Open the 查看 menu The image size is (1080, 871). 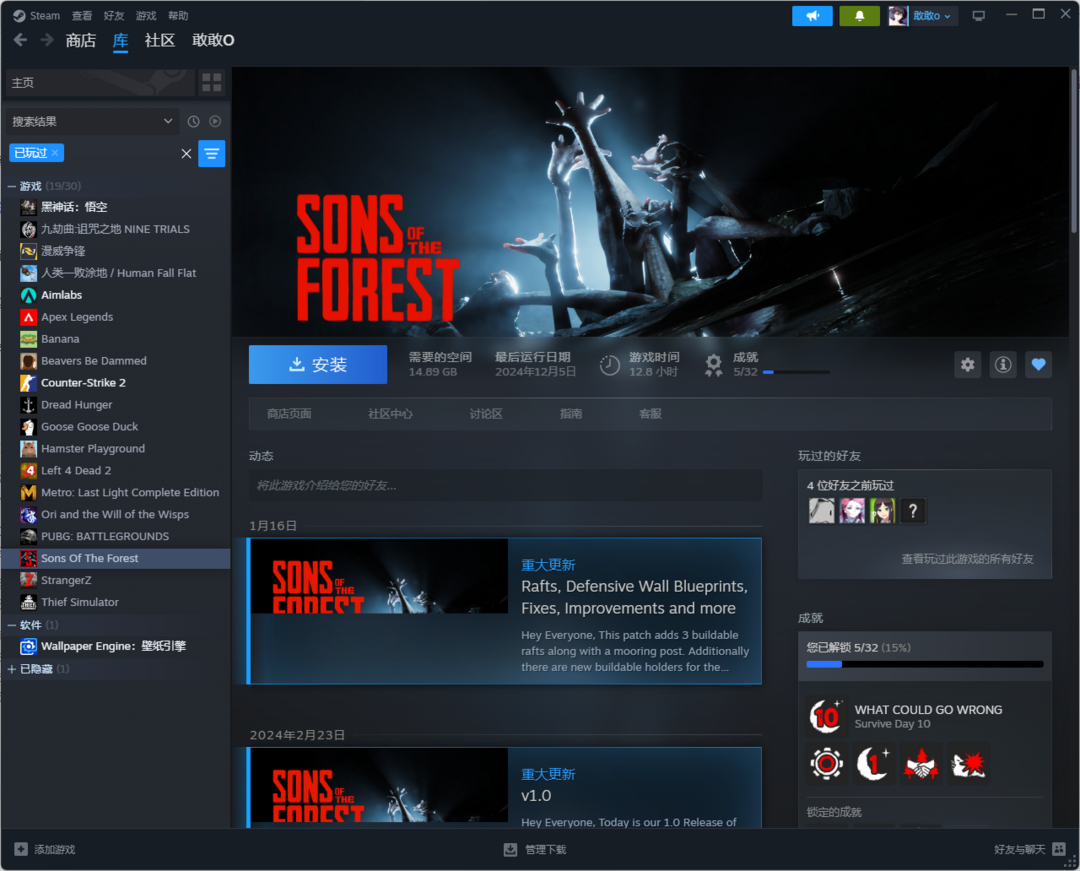(x=82, y=16)
